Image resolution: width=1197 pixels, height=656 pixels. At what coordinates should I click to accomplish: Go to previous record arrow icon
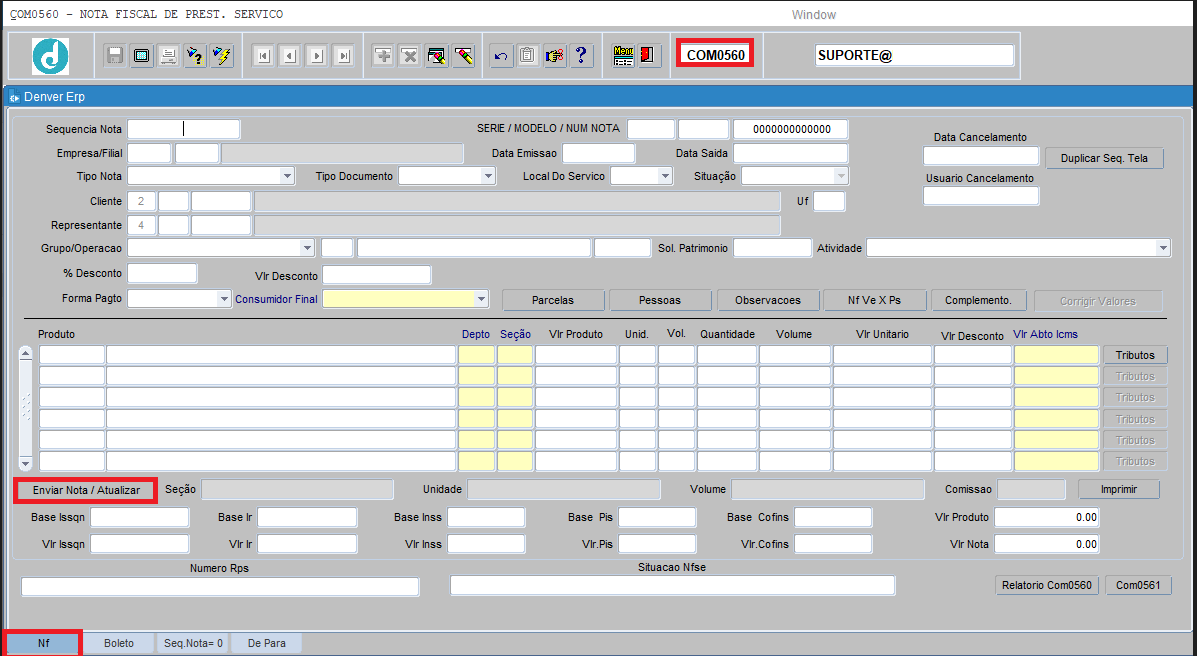(x=290, y=56)
